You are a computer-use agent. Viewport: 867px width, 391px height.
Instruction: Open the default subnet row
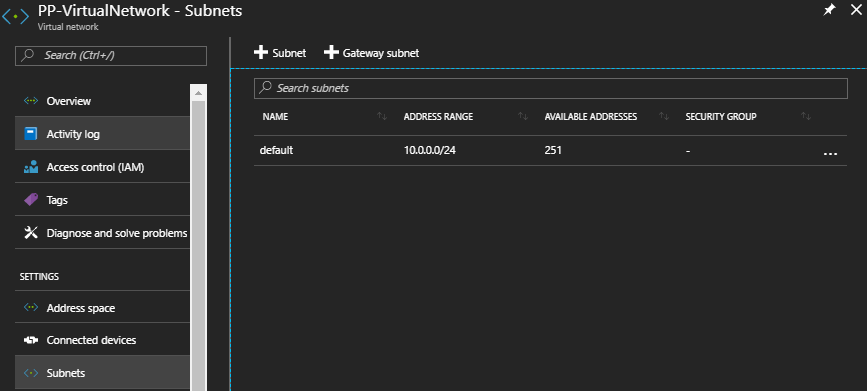pos(550,150)
